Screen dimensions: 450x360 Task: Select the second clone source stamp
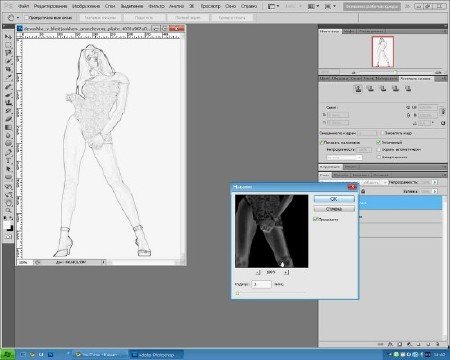pos(370,89)
